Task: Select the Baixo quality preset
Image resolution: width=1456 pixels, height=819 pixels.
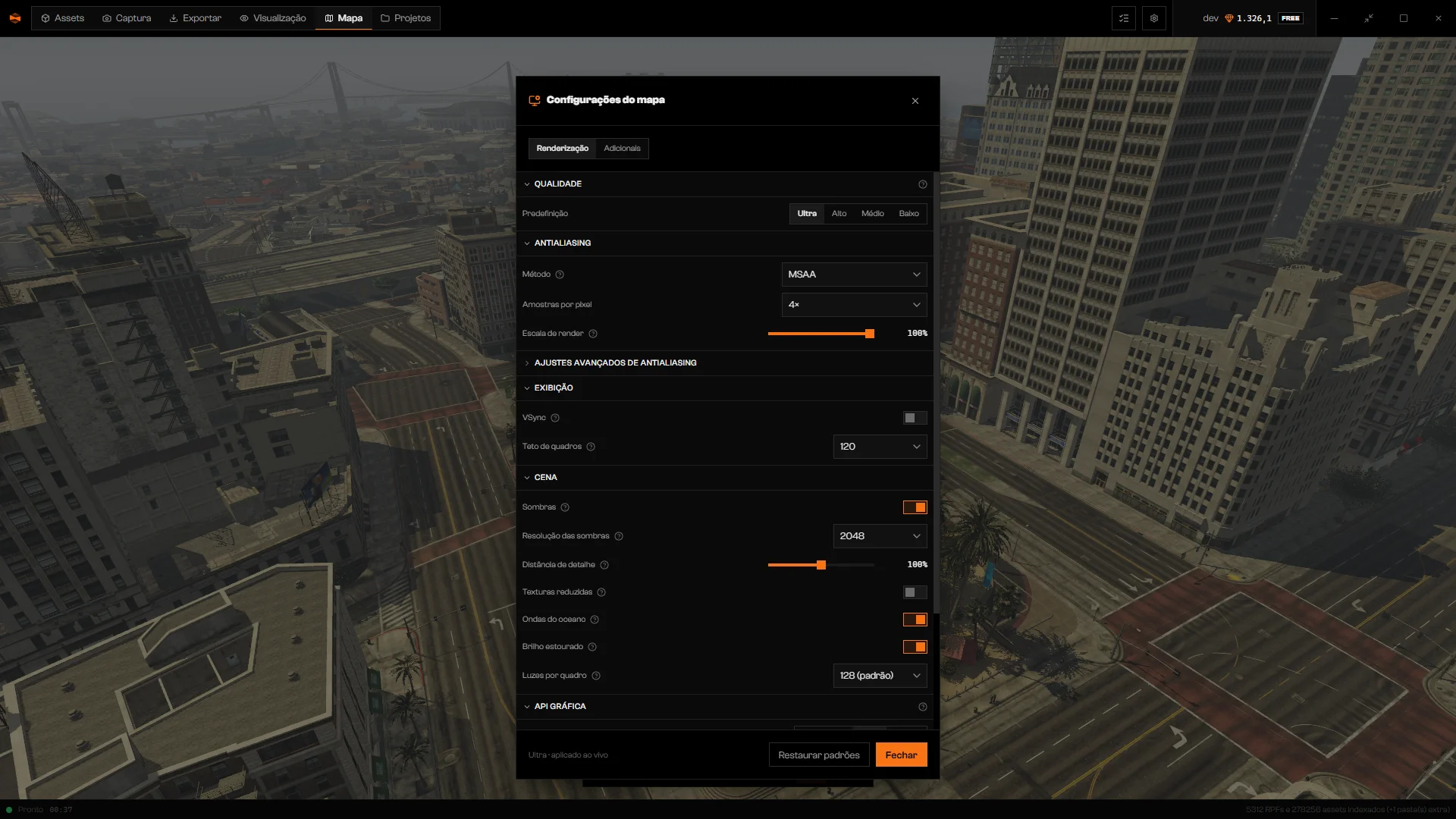Action: tap(908, 214)
